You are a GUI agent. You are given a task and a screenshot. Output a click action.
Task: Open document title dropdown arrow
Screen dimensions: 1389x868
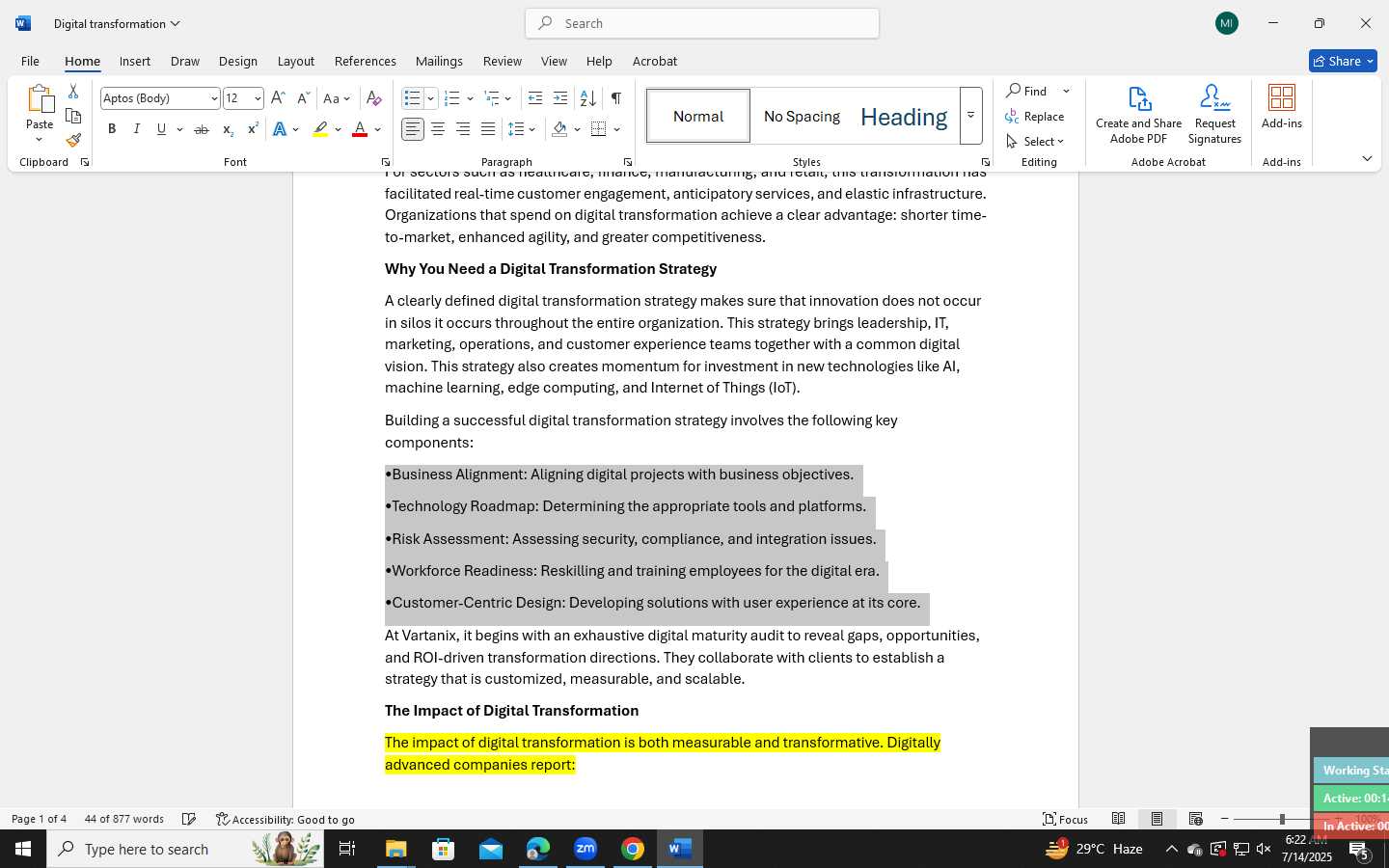(175, 23)
